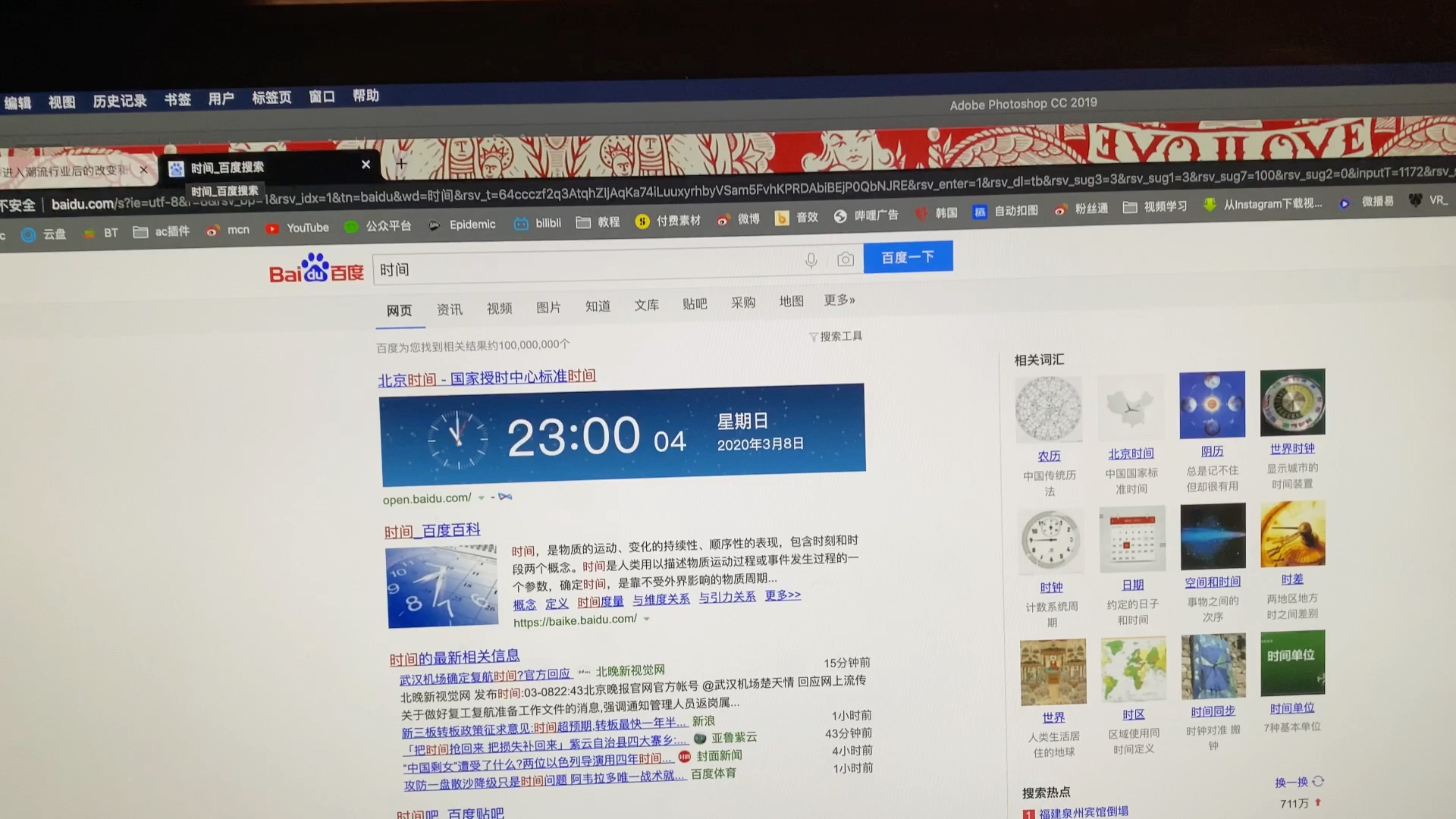Switch to the 文库 search tab
The height and width of the screenshot is (819, 1456).
(646, 305)
